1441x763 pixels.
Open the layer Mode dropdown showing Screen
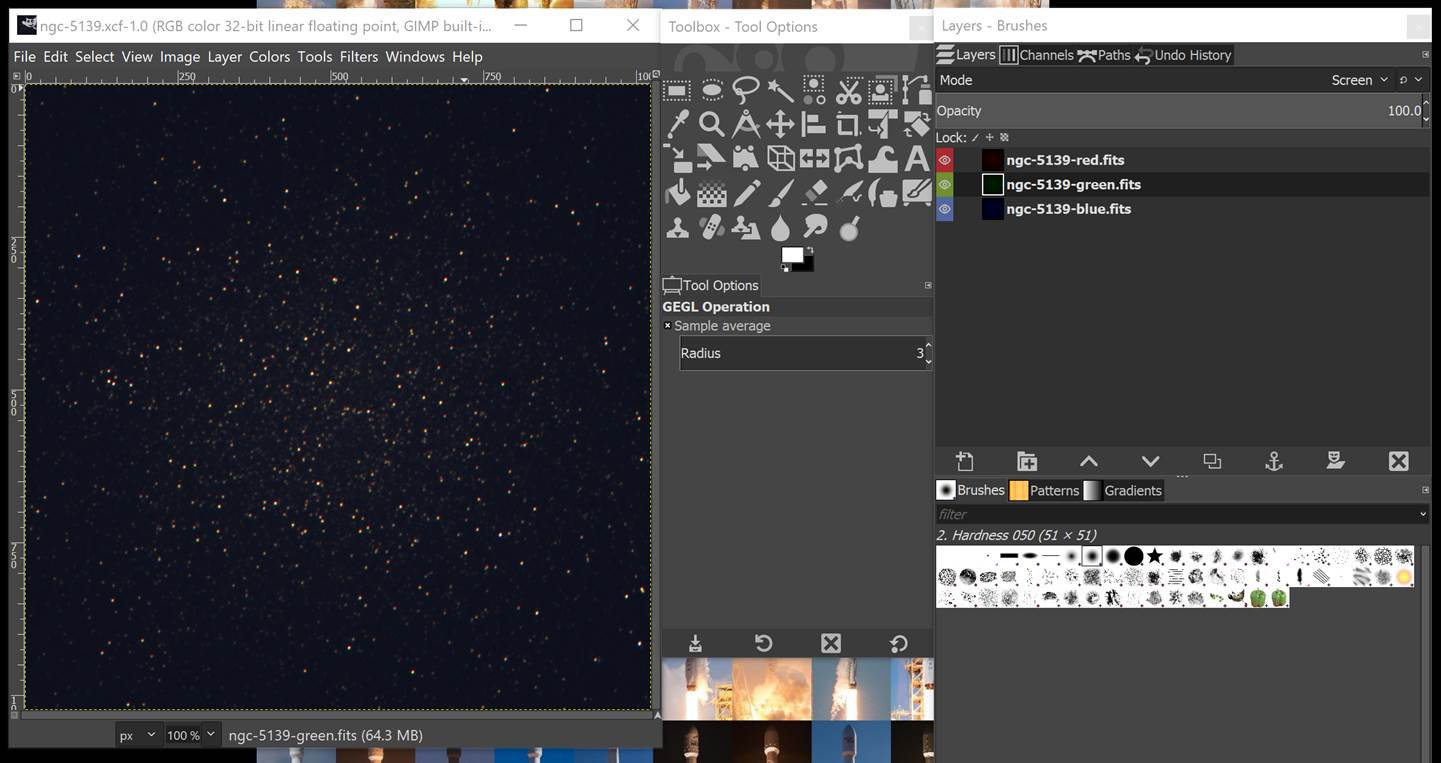click(x=1359, y=80)
